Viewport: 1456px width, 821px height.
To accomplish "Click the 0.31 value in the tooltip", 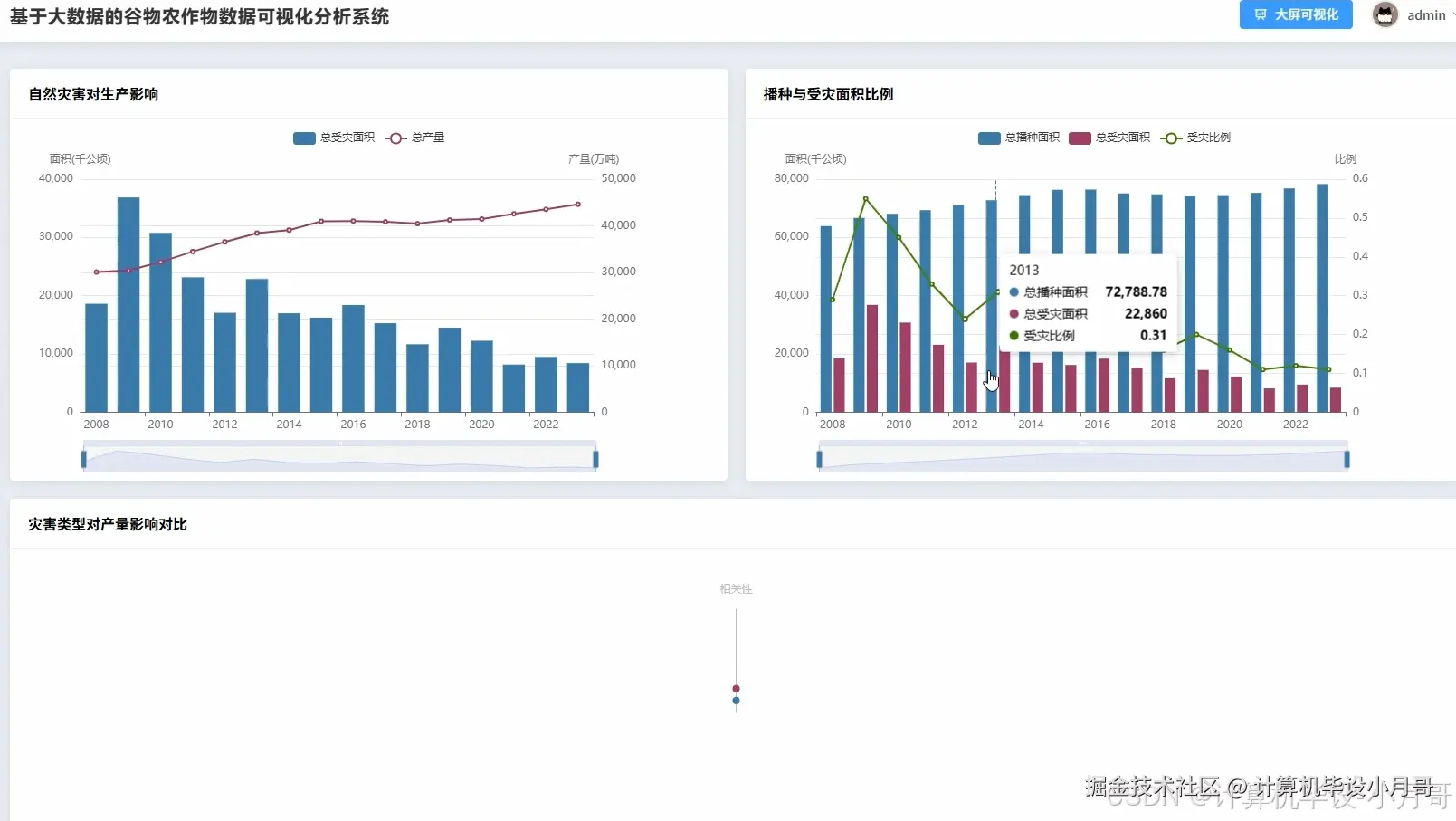I will [1154, 335].
